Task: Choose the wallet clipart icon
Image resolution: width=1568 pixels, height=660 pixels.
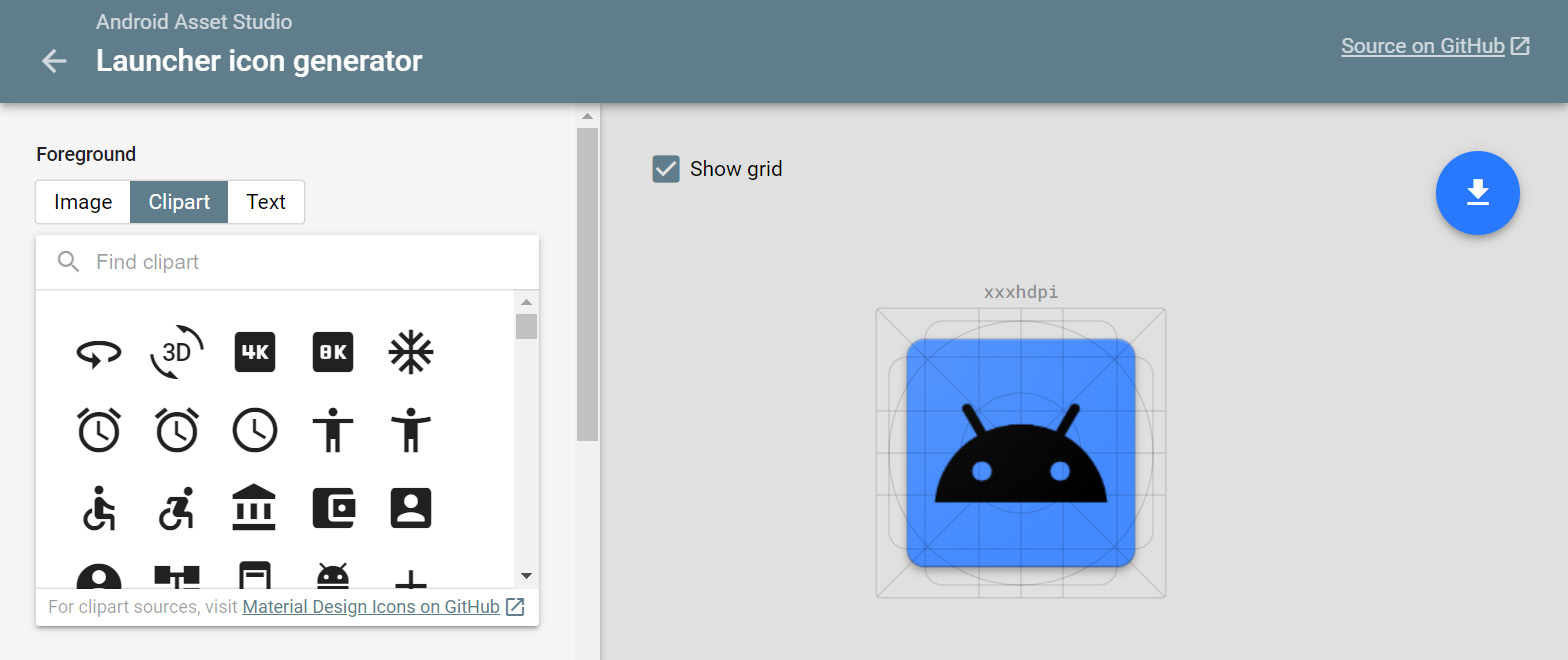Action: point(333,508)
